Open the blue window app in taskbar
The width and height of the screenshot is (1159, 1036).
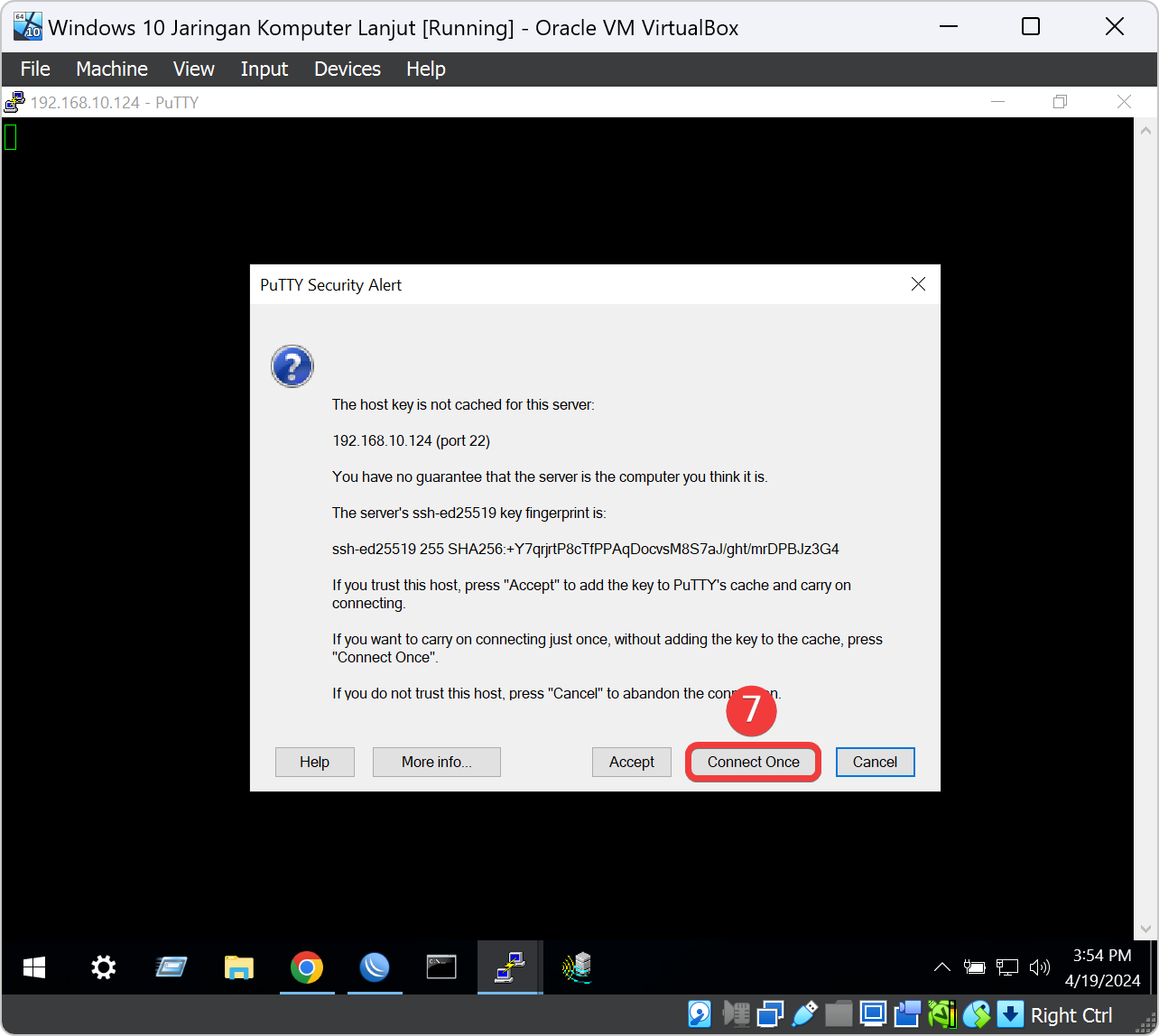coord(171,968)
